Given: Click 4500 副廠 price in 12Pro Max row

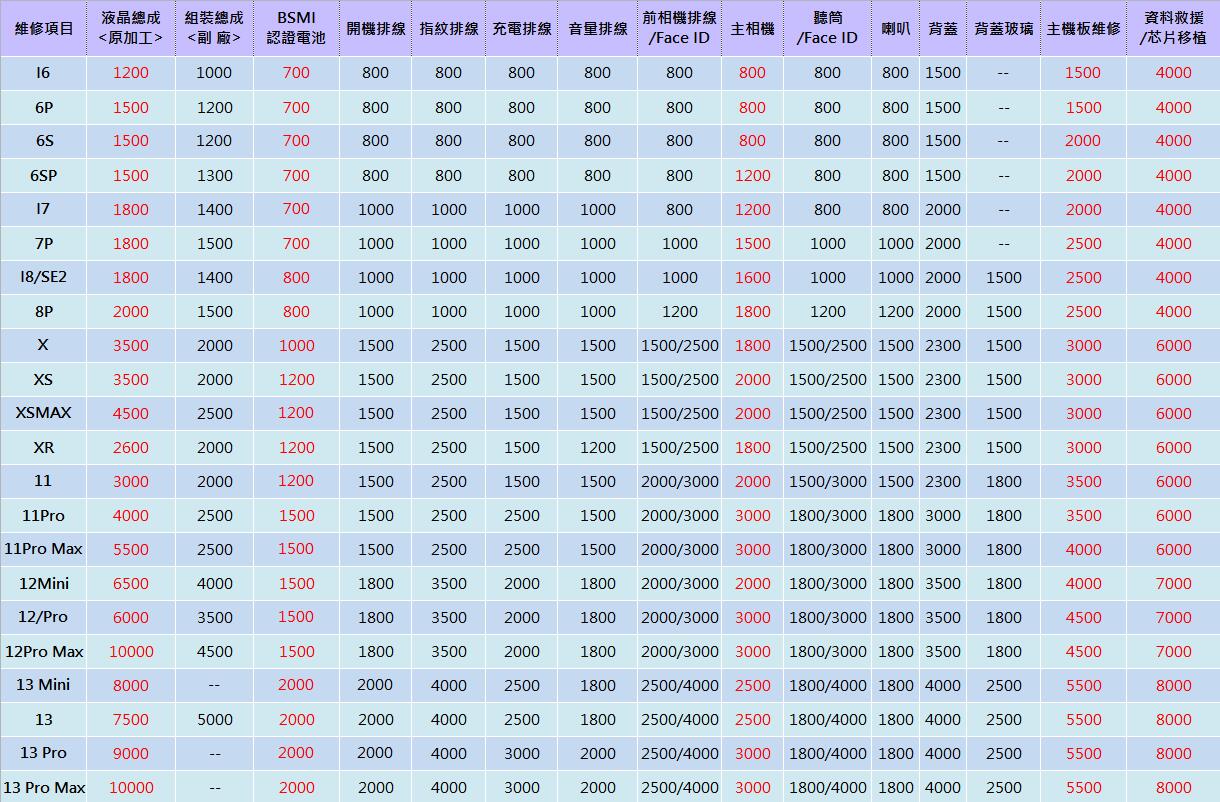Looking at the screenshot, I should [214, 652].
